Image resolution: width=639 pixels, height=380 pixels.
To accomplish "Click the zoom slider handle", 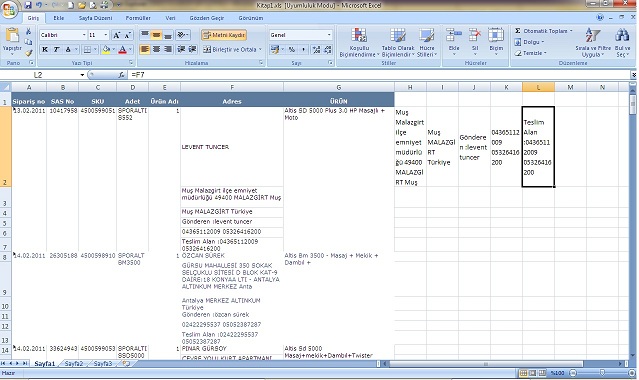I will (x=602, y=373).
